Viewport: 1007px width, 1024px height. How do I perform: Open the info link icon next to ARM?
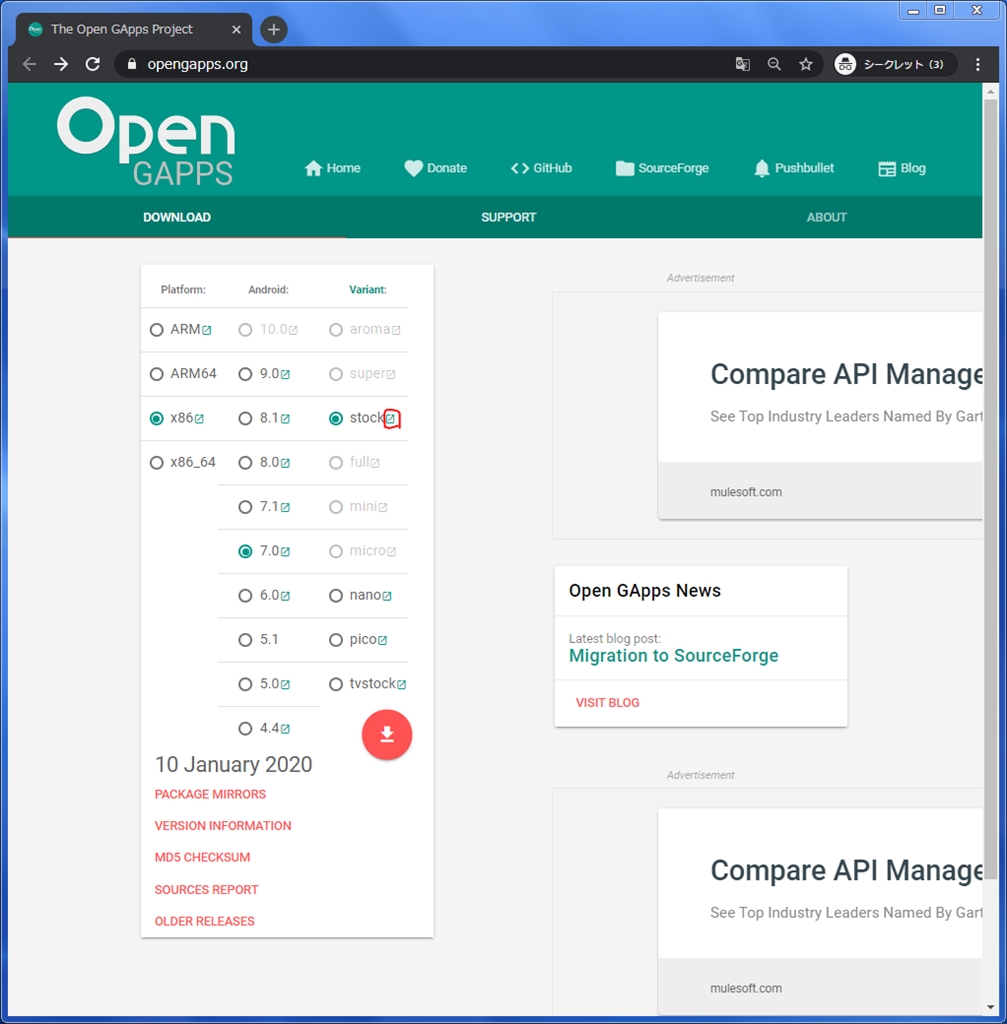click(206, 330)
